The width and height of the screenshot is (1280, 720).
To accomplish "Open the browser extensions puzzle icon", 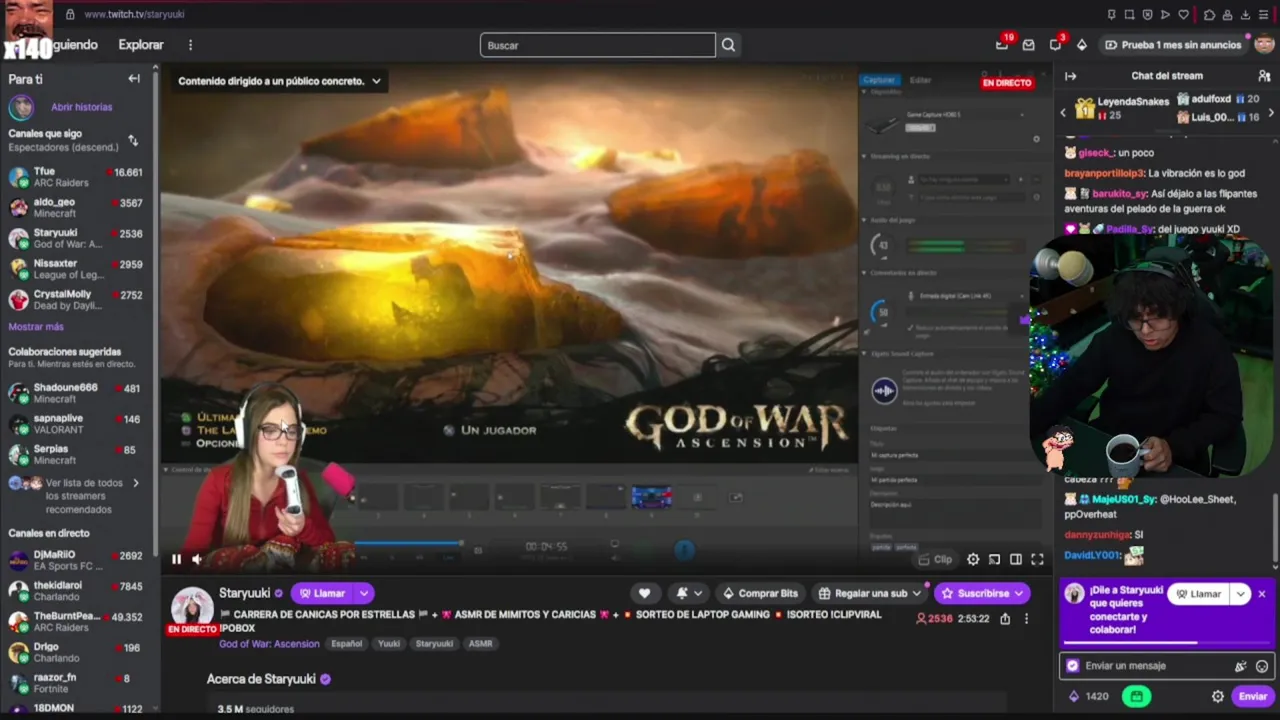I will tap(1209, 15).
